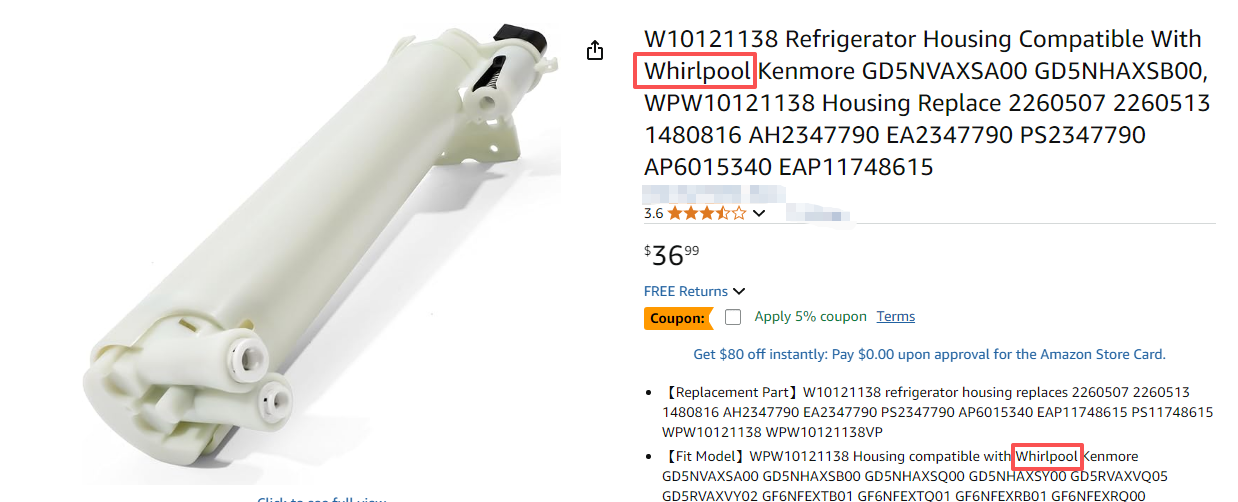
Task: Expand the FREE Returns dropdown
Action: 695,291
